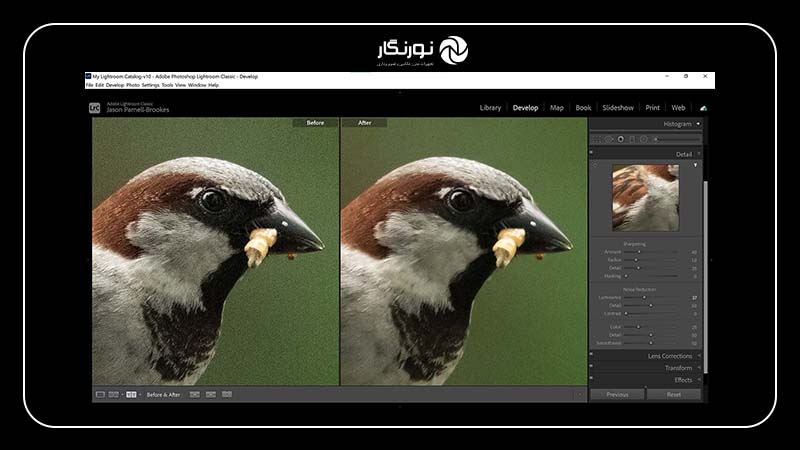Open Before/After view options dropdown arrow

140,394
